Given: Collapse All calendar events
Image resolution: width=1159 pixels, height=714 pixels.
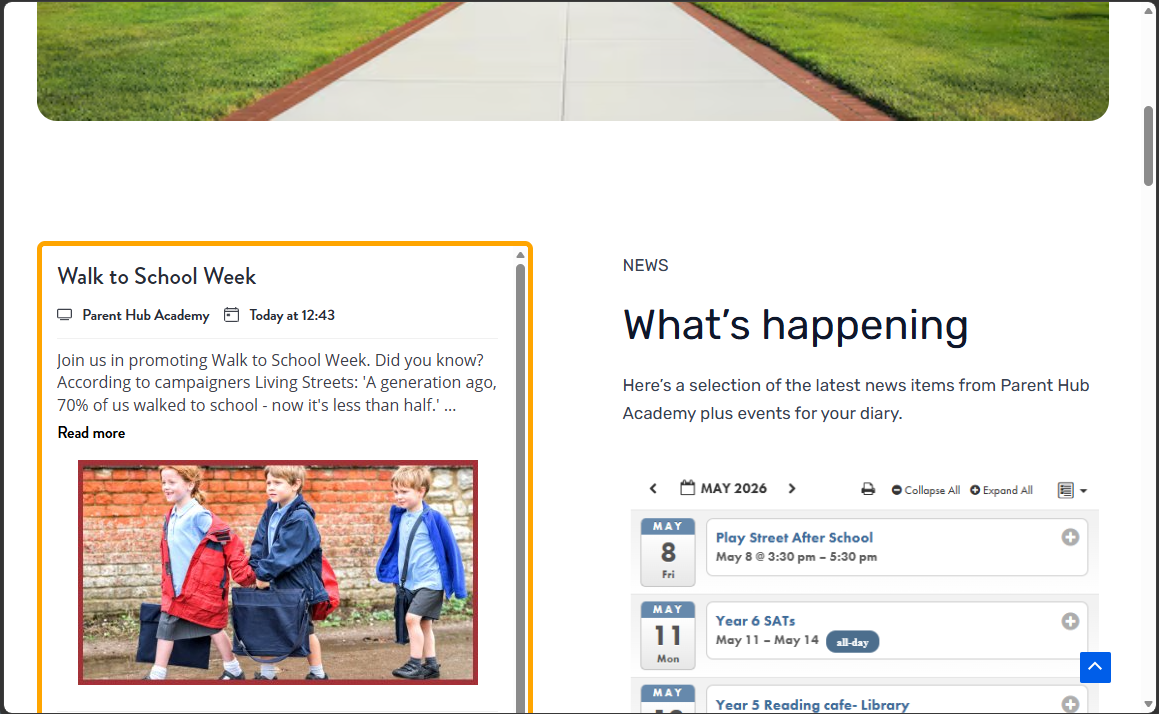Looking at the screenshot, I should pos(925,490).
